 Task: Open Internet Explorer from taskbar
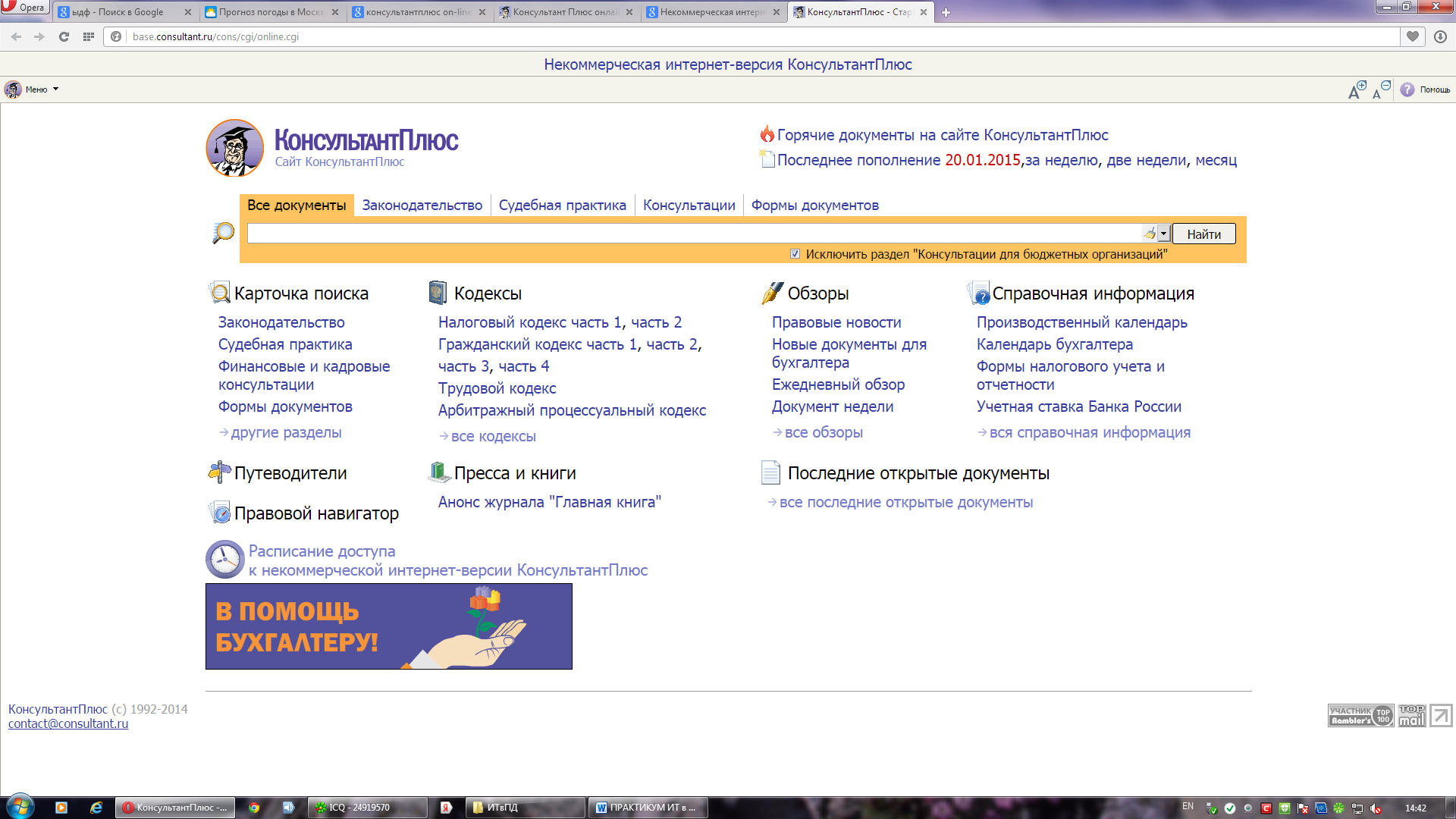[96, 808]
